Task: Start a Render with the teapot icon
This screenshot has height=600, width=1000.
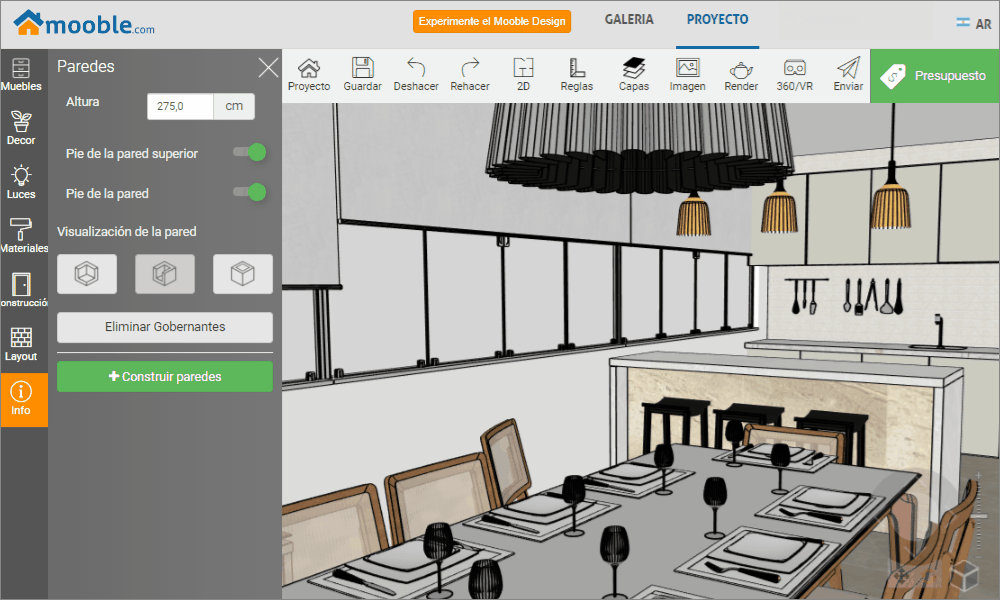Action: pos(741,75)
